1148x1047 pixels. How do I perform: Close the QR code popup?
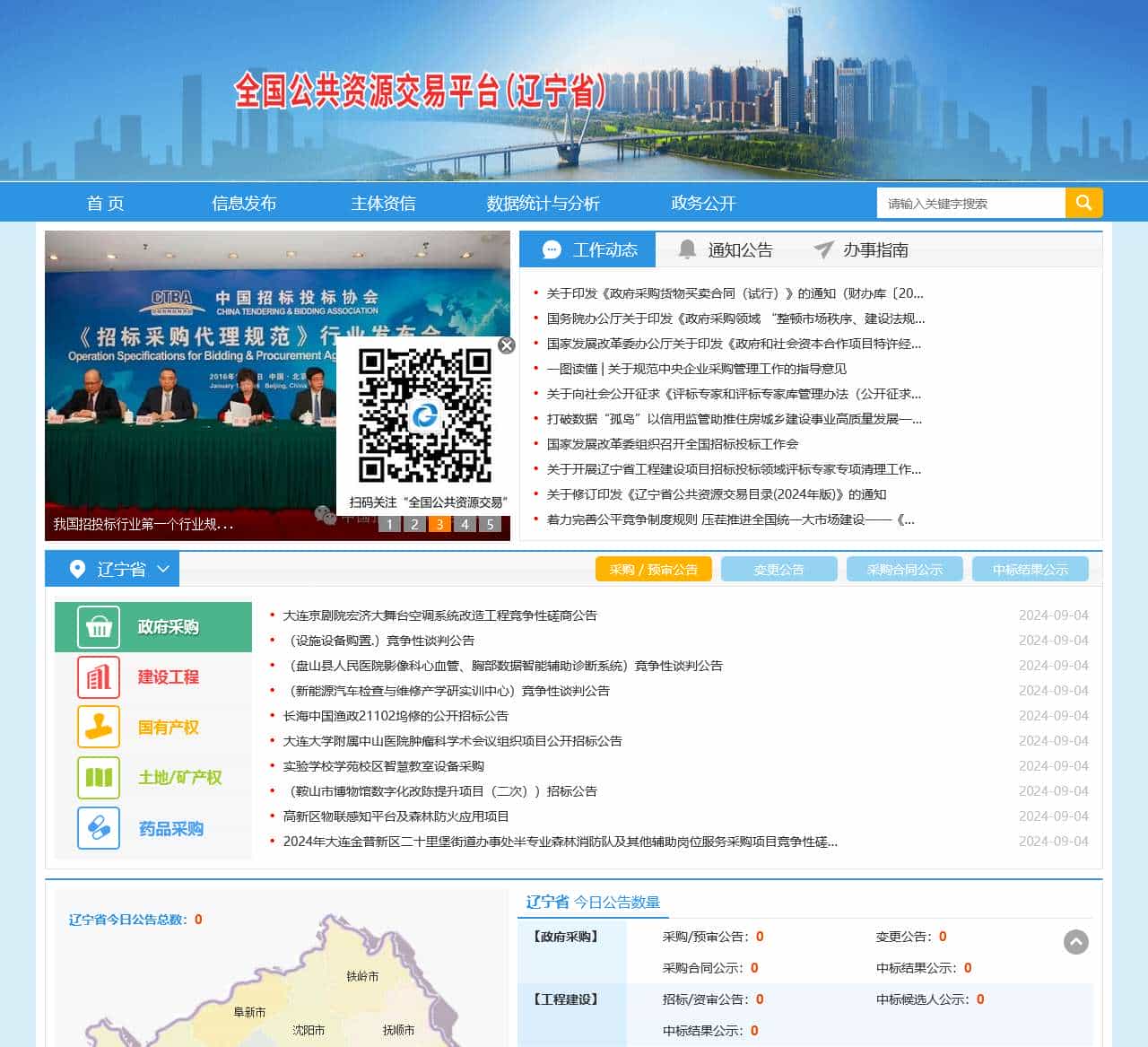[x=508, y=344]
